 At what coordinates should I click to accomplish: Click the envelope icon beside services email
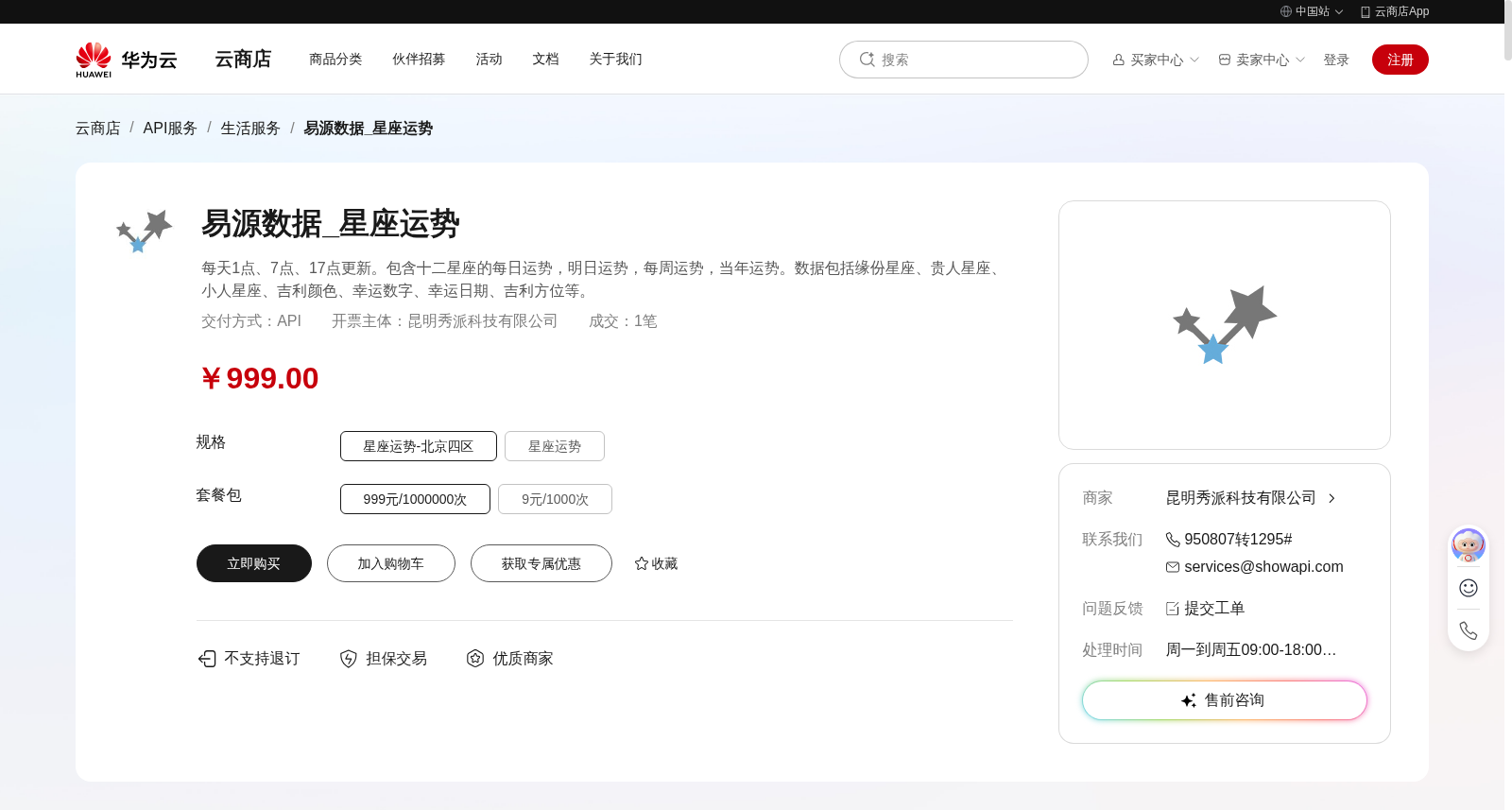[1173, 567]
